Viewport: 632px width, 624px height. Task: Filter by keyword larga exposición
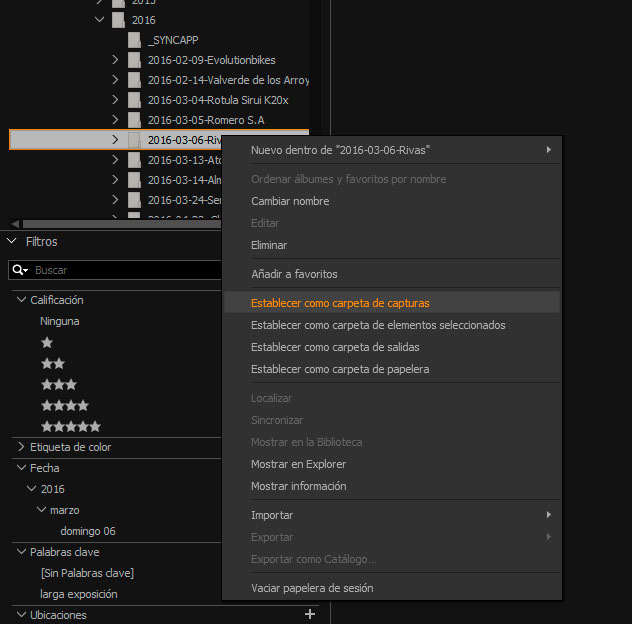click(79, 594)
